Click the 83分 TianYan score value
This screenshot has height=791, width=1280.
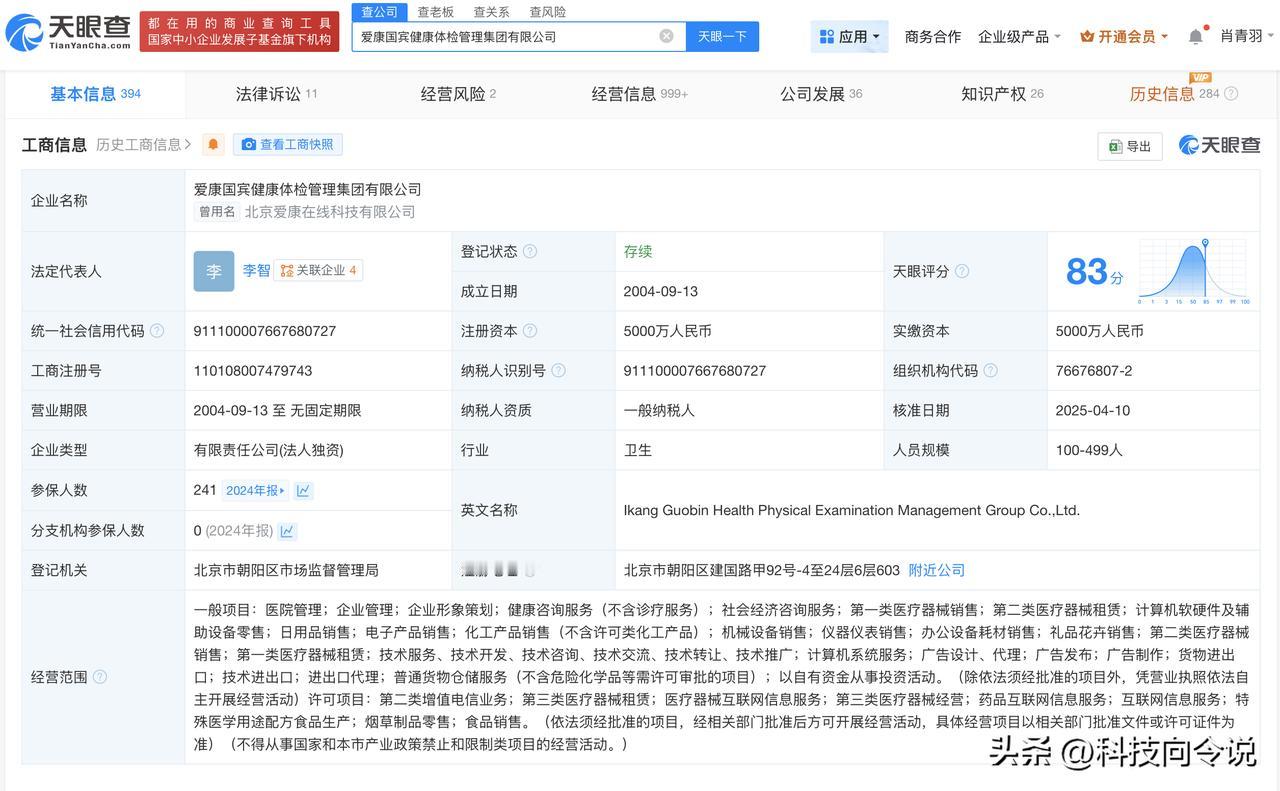click(1094, 272)
